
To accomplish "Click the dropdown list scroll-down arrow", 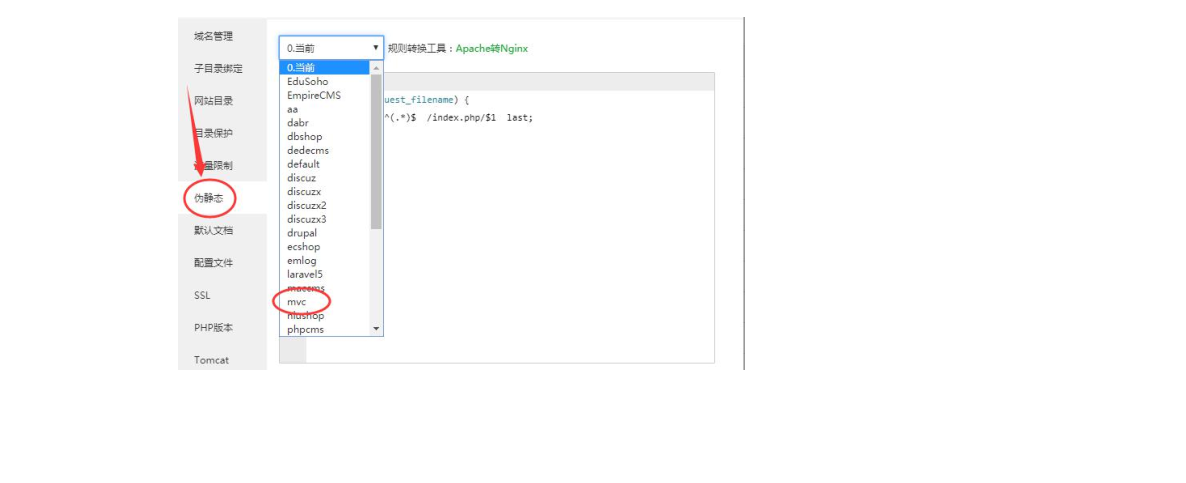I will (377, 329).
